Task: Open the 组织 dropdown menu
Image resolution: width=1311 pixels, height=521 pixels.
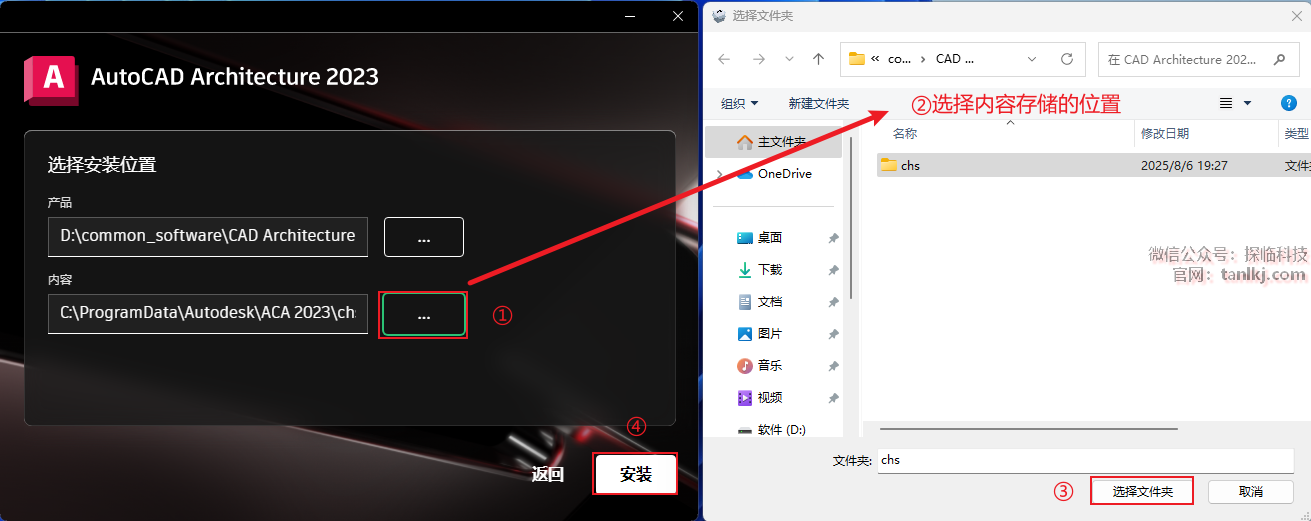Action: 739,103
